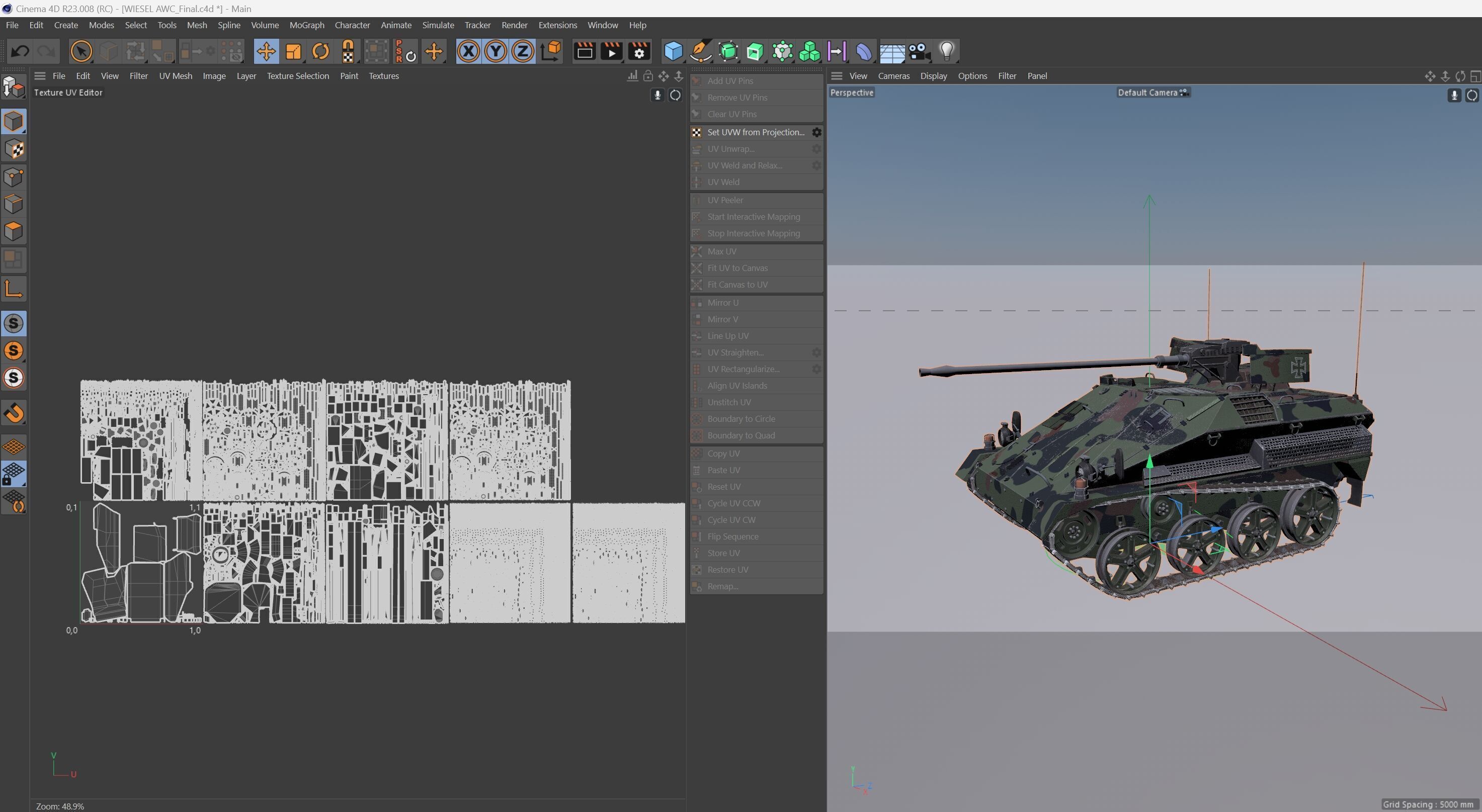Click Set UVW from Projection command
1482x812 pixels.
pos(750,132)
